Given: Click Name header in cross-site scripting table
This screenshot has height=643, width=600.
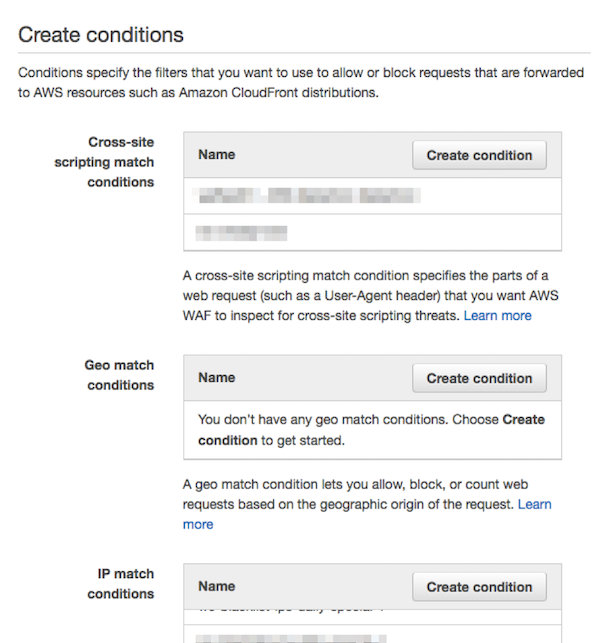Looking at the screenshot, I should pos(217,155).
